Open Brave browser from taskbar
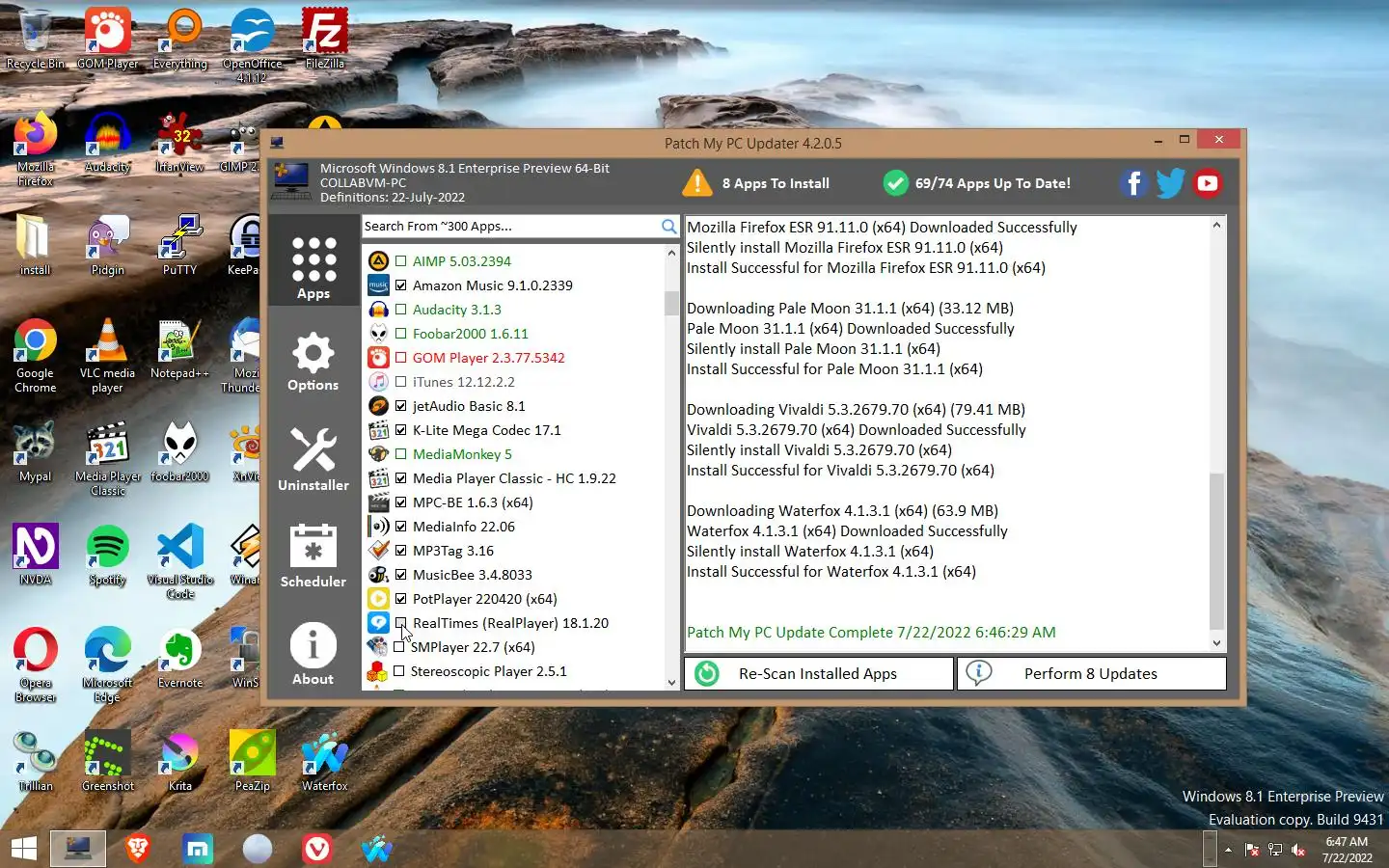 coord(138,849)
